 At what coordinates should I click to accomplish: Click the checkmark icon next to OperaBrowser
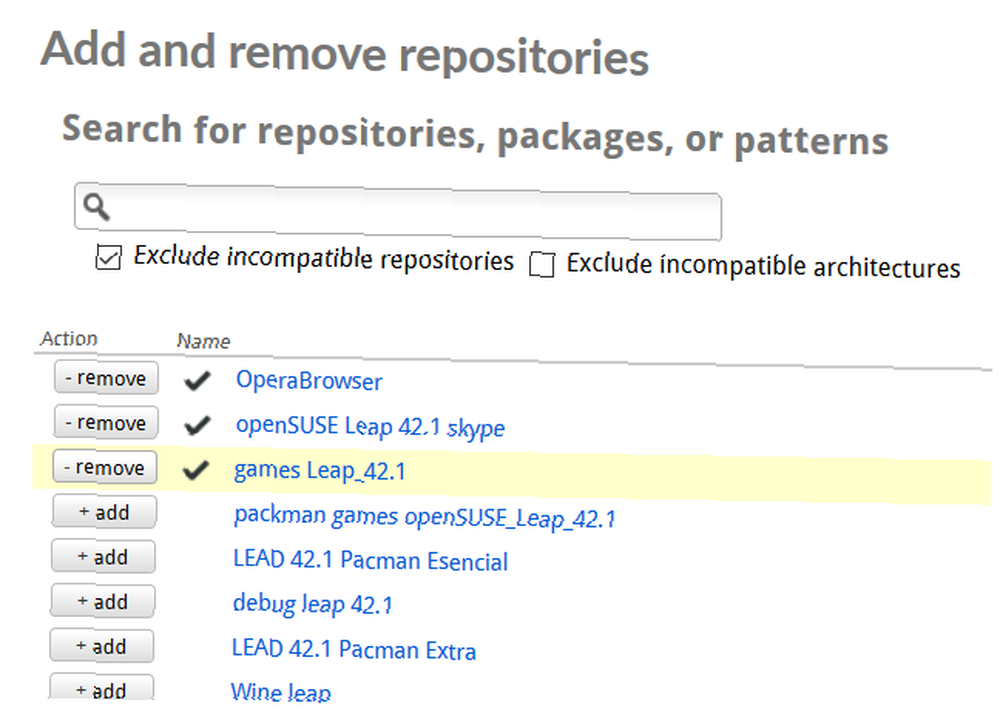[197, 380]
